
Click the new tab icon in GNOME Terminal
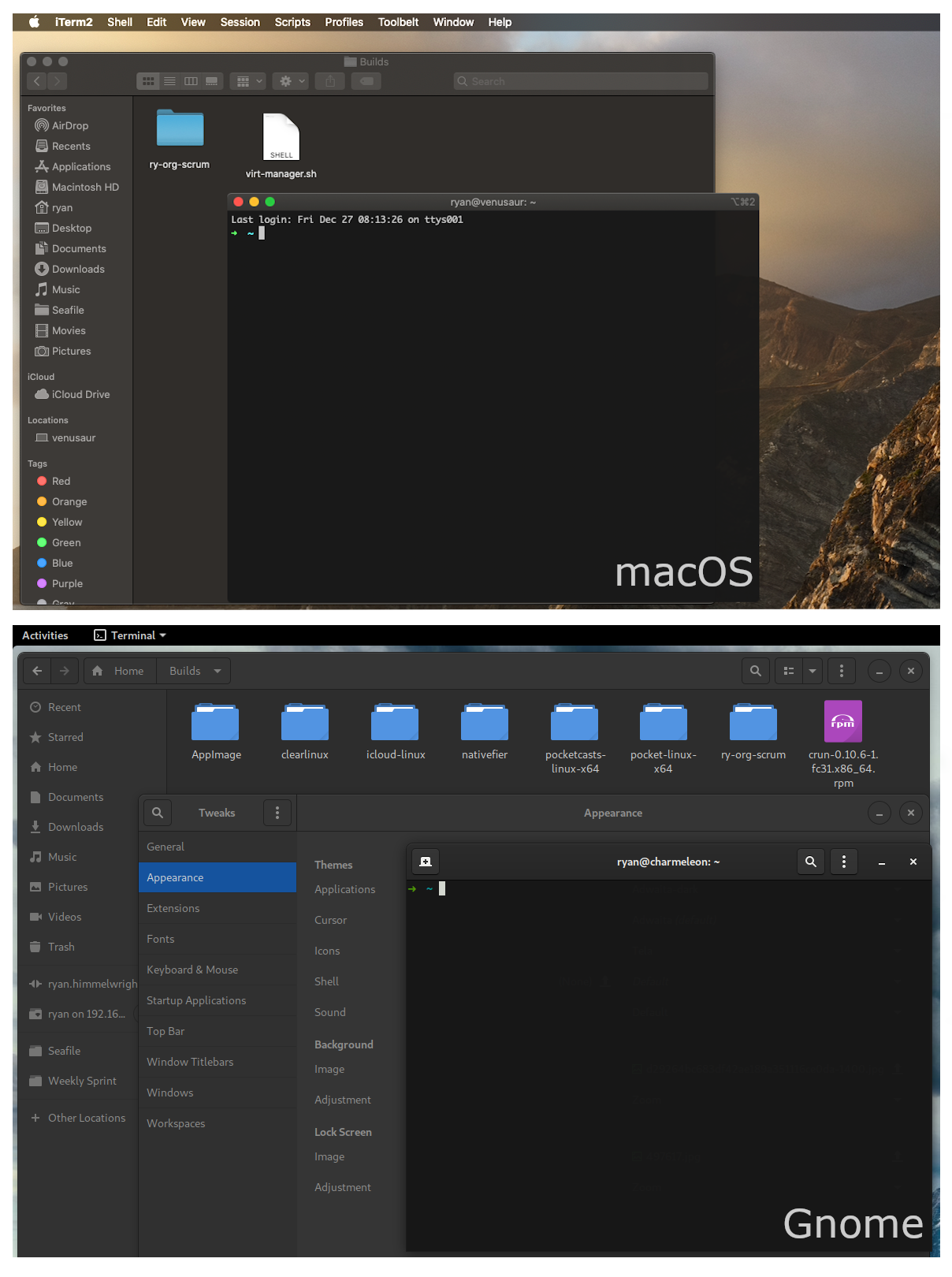426,862
